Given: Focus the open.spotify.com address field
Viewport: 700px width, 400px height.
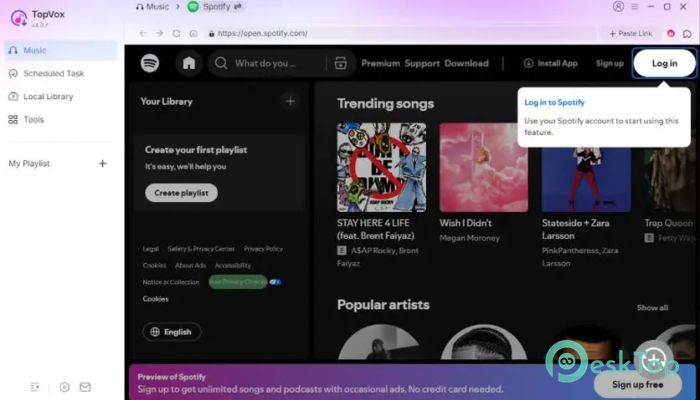Looking at the screenshot, I should 400,33.
